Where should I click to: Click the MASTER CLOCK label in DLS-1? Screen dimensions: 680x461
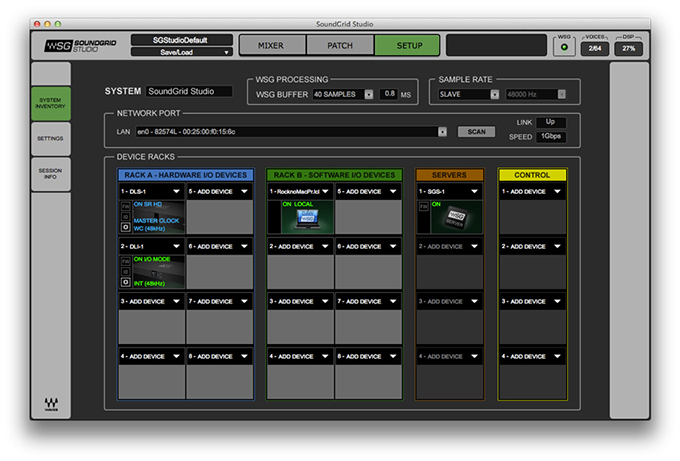(x=156, y=220)
